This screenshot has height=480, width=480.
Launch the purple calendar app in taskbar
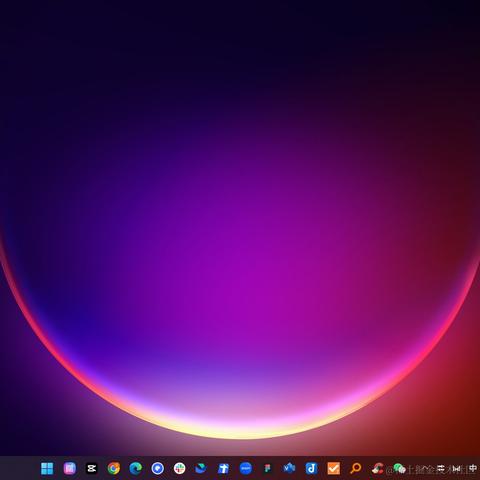pyautogui.click(x=69, y=468)
